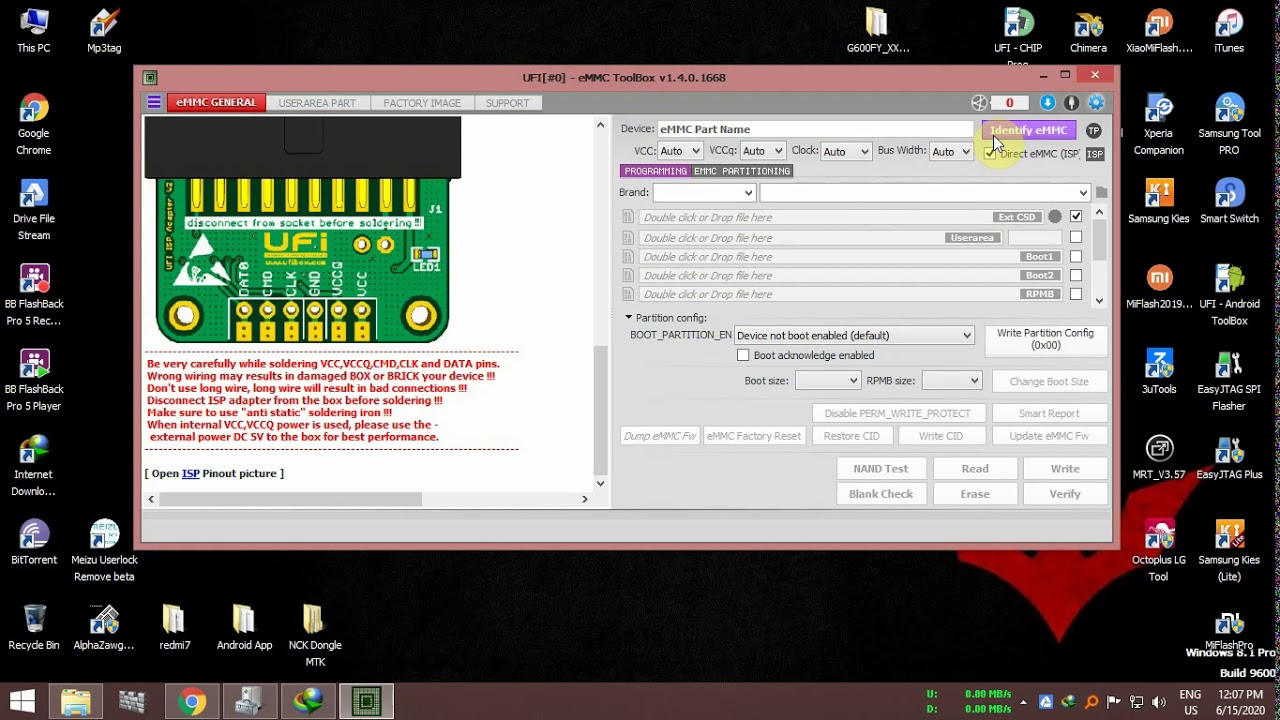Click the file list vertical scrollbar thumb
The height and width of the screenshot is (720, 1280).
click(x=1099, y=238)
